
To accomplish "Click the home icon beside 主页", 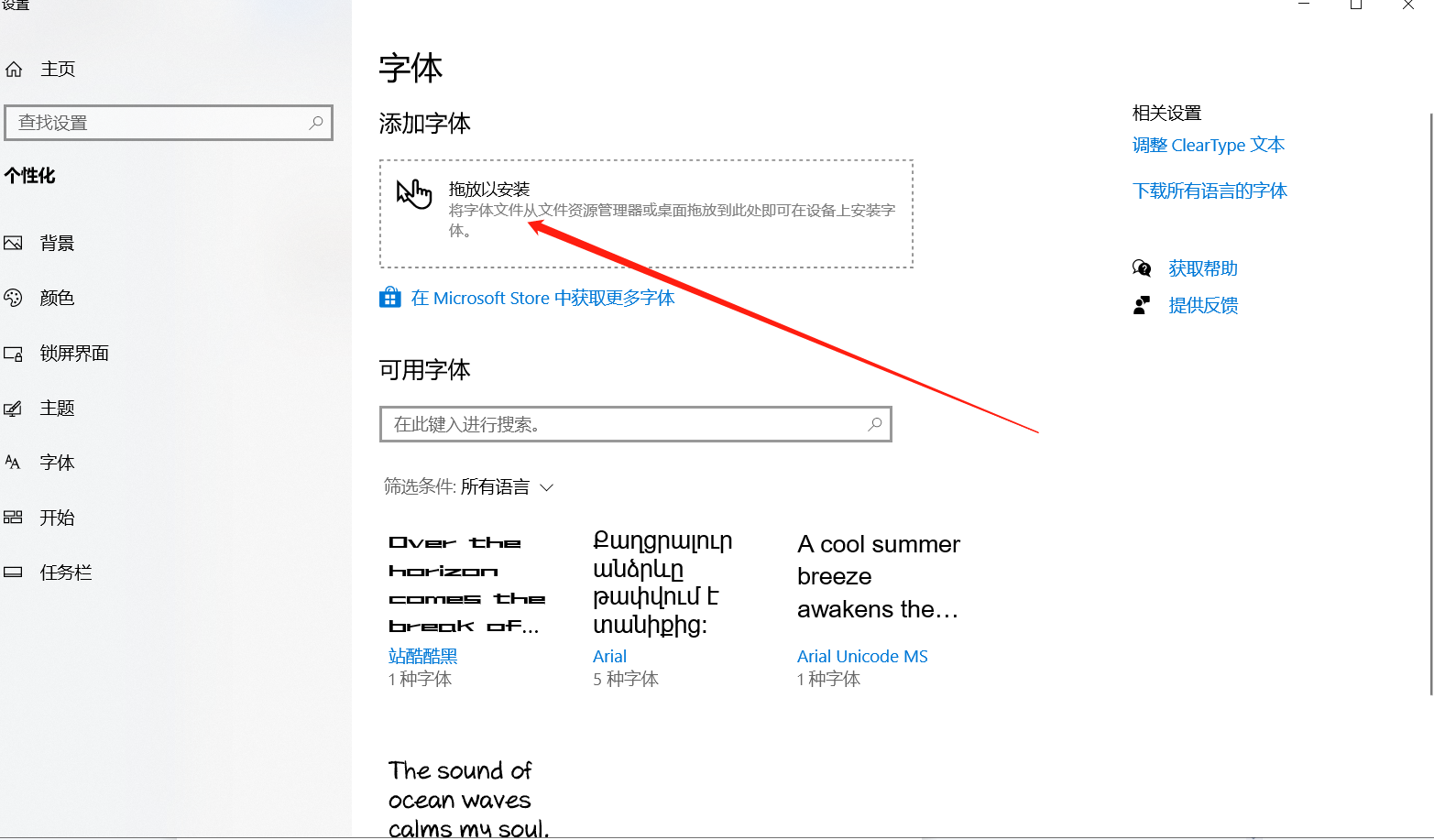I will [x=14, y=69].
